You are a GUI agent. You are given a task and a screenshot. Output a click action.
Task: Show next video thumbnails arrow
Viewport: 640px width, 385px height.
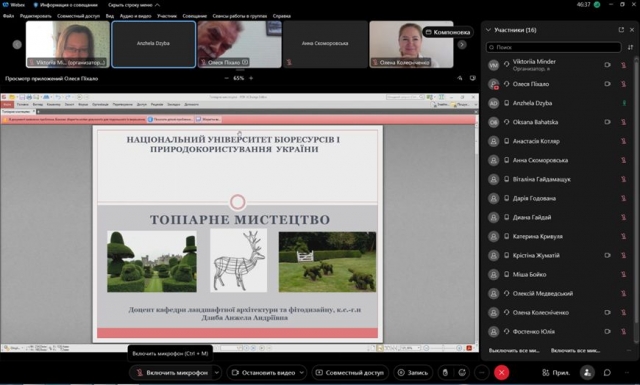462,45
